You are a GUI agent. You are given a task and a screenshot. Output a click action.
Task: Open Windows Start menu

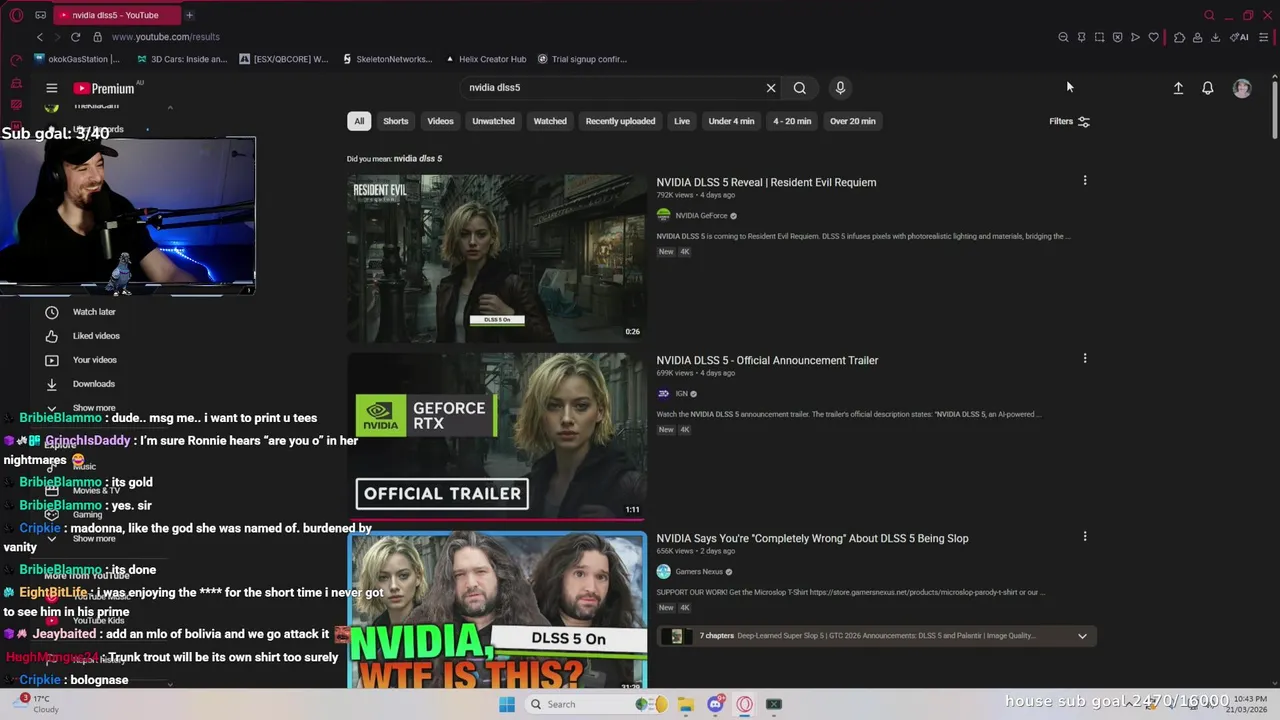[x=507, y=704]
